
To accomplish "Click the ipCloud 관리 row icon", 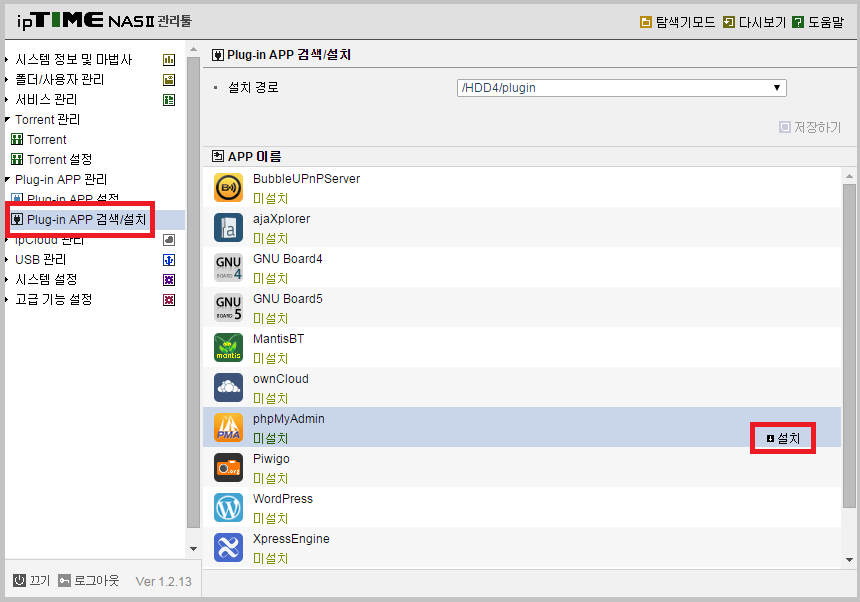I will 169,240.
